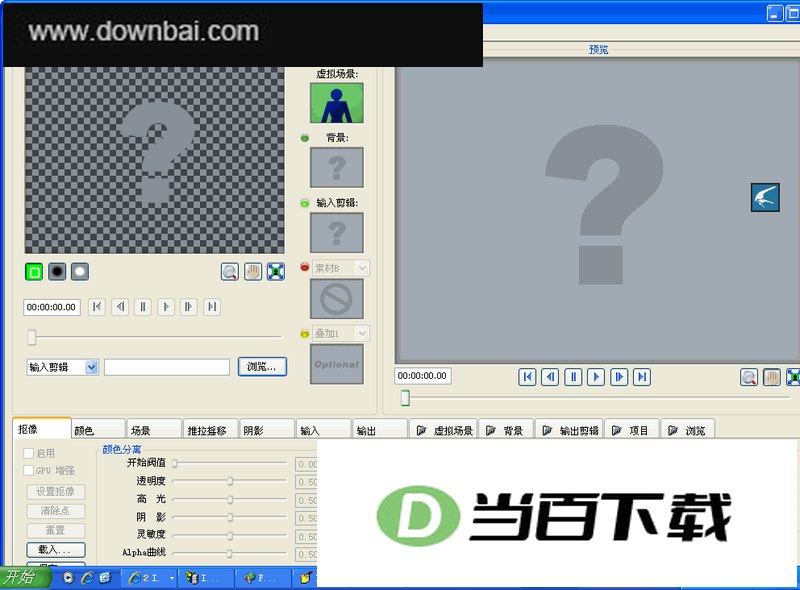Click the 灵敏度 slider

pos(230,535)
